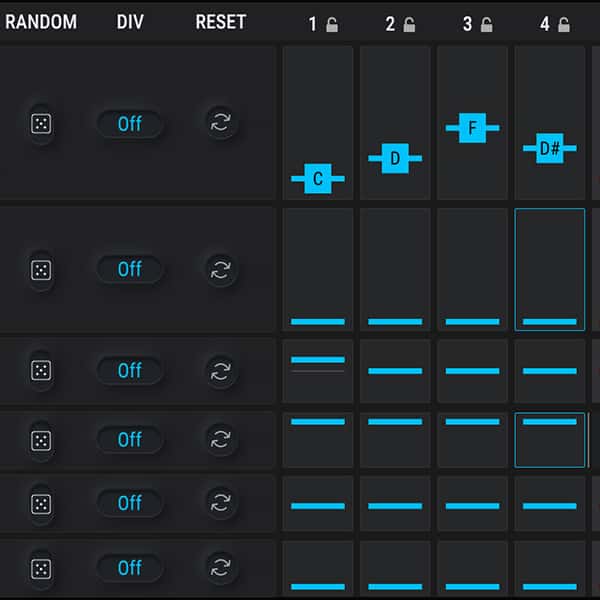This screenshot has width=600, height=600.
Task: Click the dice randomize icon in the first row
Action: pos(41,124)
